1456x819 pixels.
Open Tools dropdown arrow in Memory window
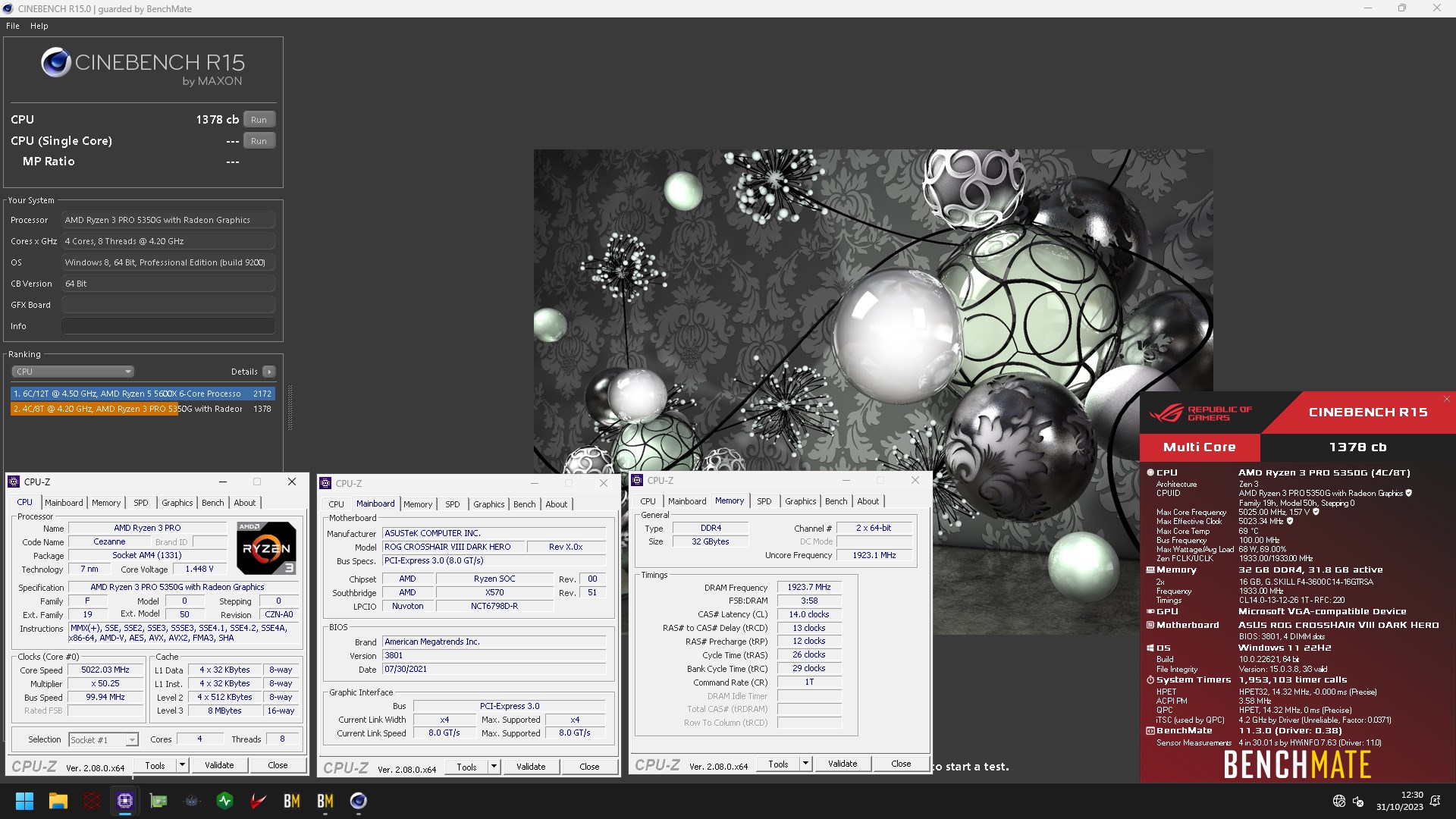[x=805, y=764]
